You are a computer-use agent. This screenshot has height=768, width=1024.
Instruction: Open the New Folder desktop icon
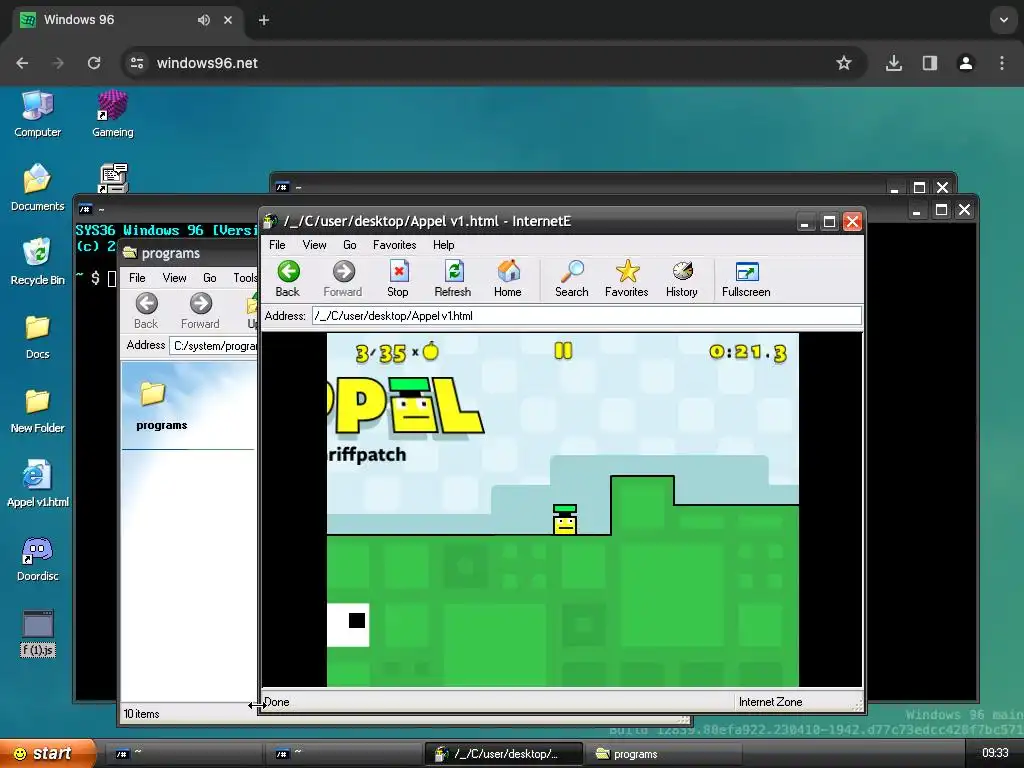point(37,411)
